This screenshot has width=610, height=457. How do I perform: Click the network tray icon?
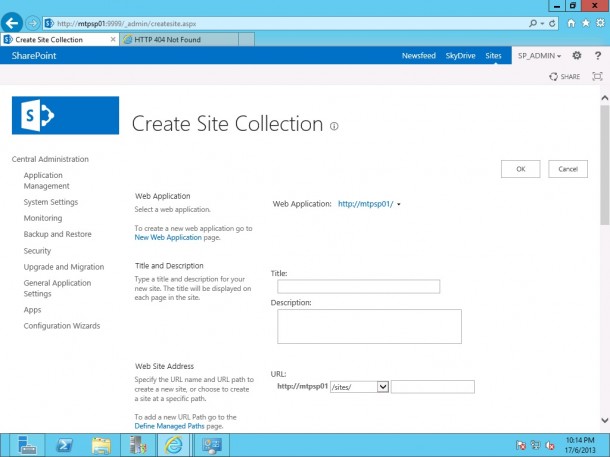536,445
